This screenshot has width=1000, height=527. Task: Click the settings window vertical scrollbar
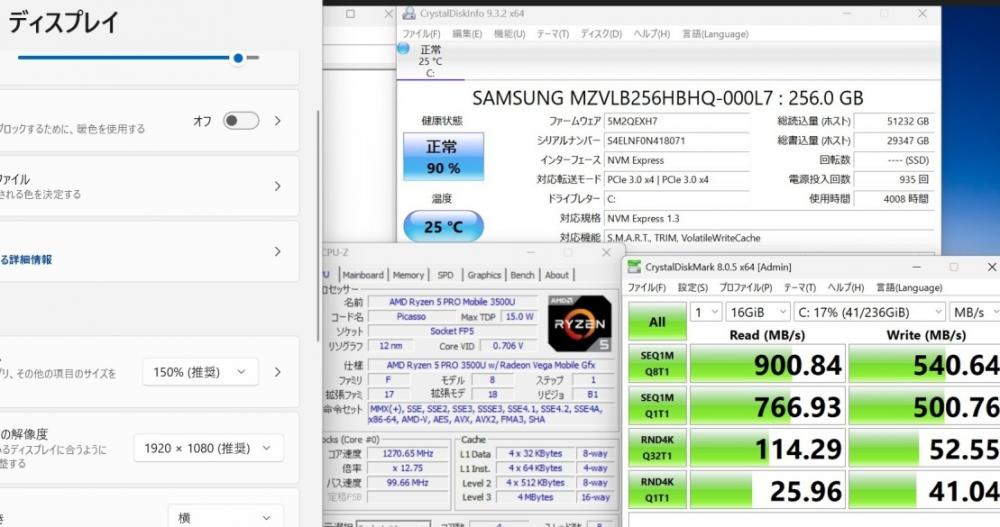tap(318, 226)
